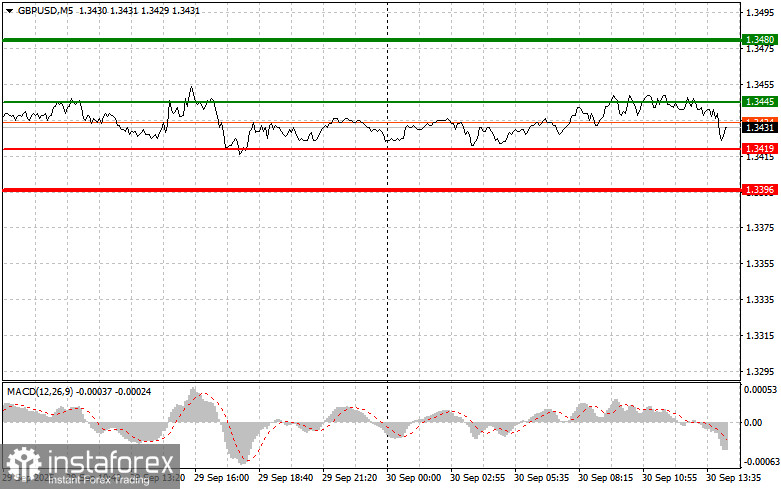Click the thick red horizontal line at 1.3396
The width and height of the screenshot is (781, 489).
click(x=372, y=190)
